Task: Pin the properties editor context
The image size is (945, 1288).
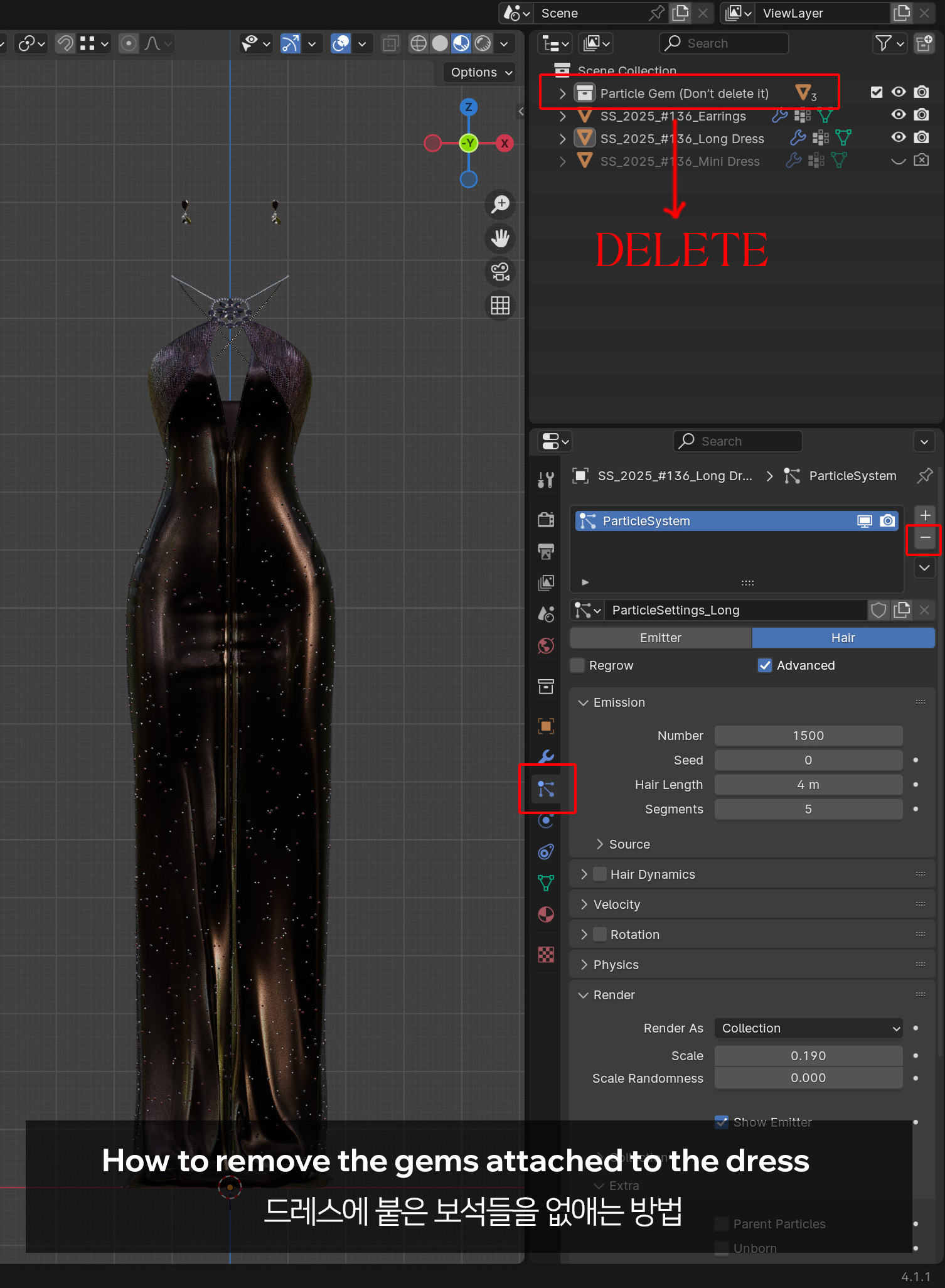Action: tap(925, 476)
